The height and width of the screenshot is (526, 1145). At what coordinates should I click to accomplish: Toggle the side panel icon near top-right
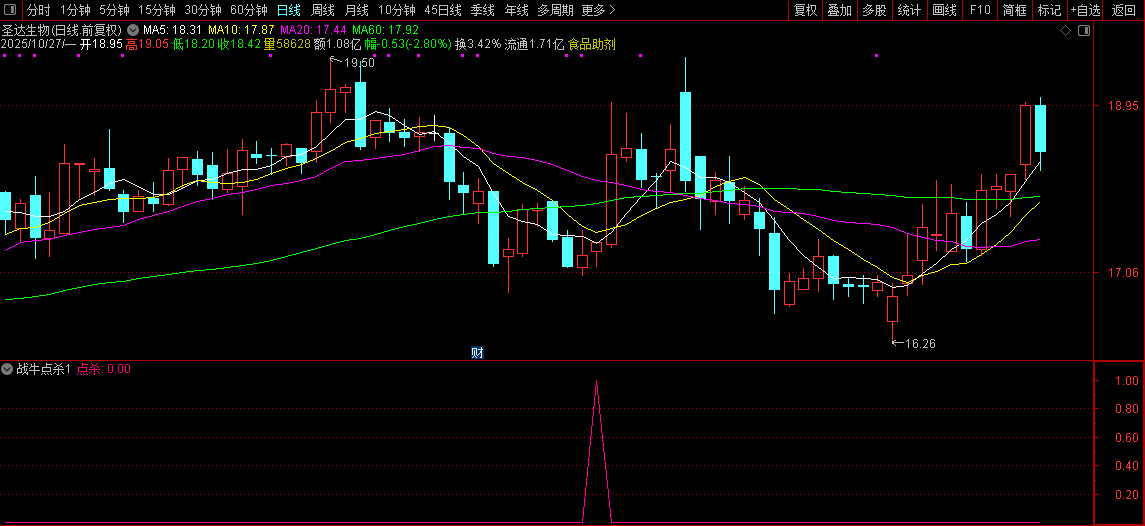tap(1083, 31)
